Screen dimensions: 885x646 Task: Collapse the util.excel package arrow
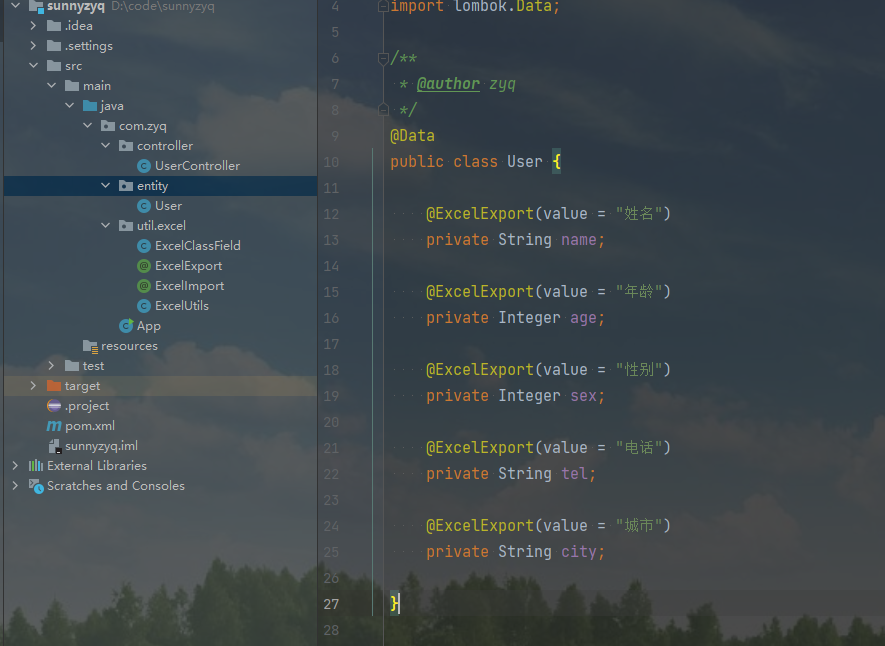106,226
